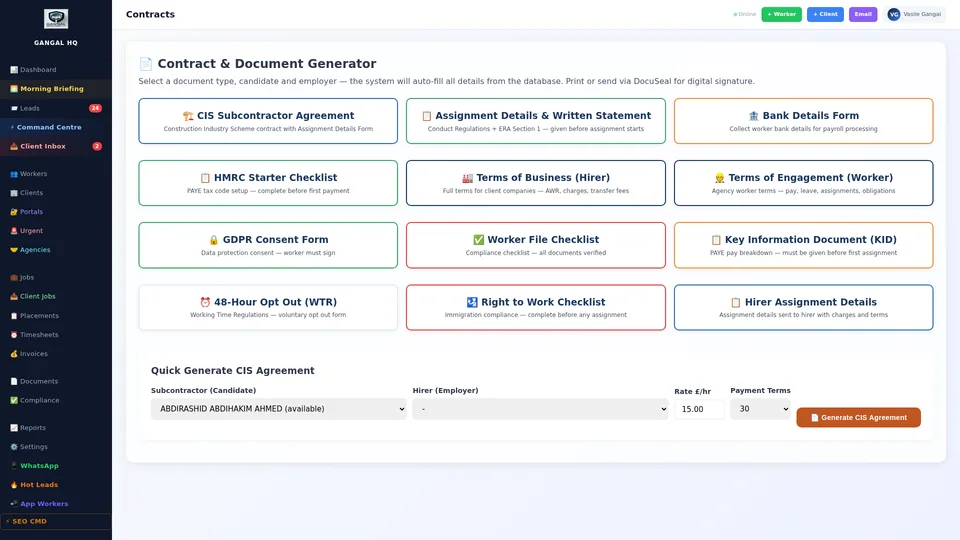Open Payment Terms dropdown

pos(760,409)
